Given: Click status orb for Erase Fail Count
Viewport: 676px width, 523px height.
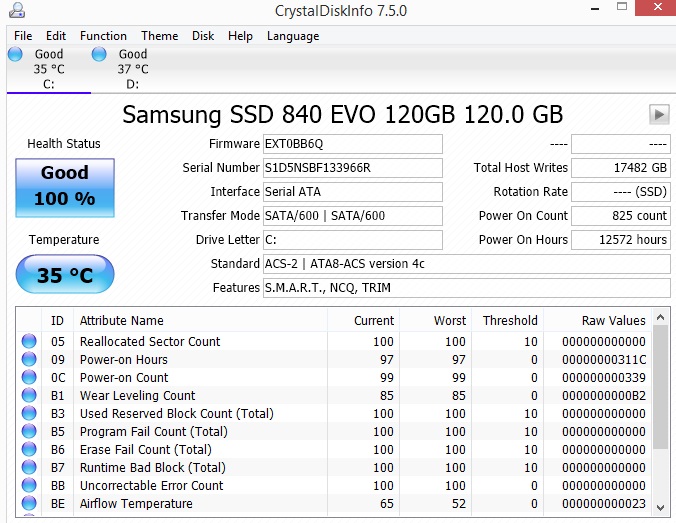Looking at the screenshot, I should pyautogui.click(x=29, y=449).
